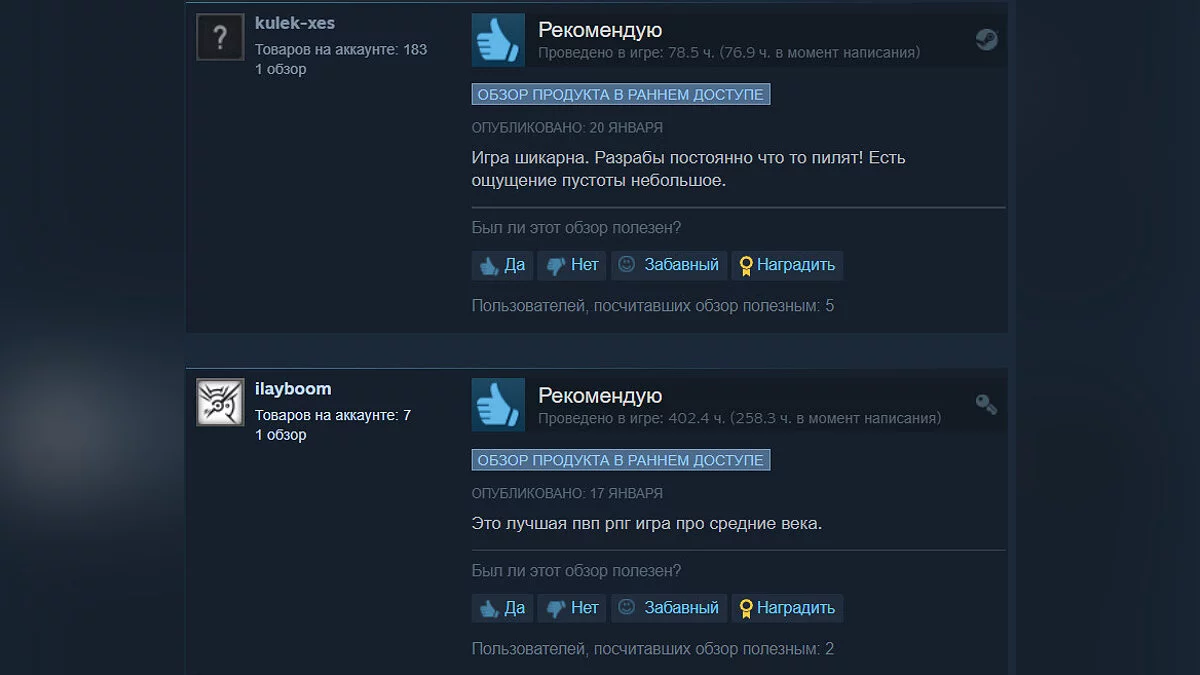Click 'Наградить' on kulek-xes's review
Viewport: 1200px width, 675px height.
[x=787, y=265]
